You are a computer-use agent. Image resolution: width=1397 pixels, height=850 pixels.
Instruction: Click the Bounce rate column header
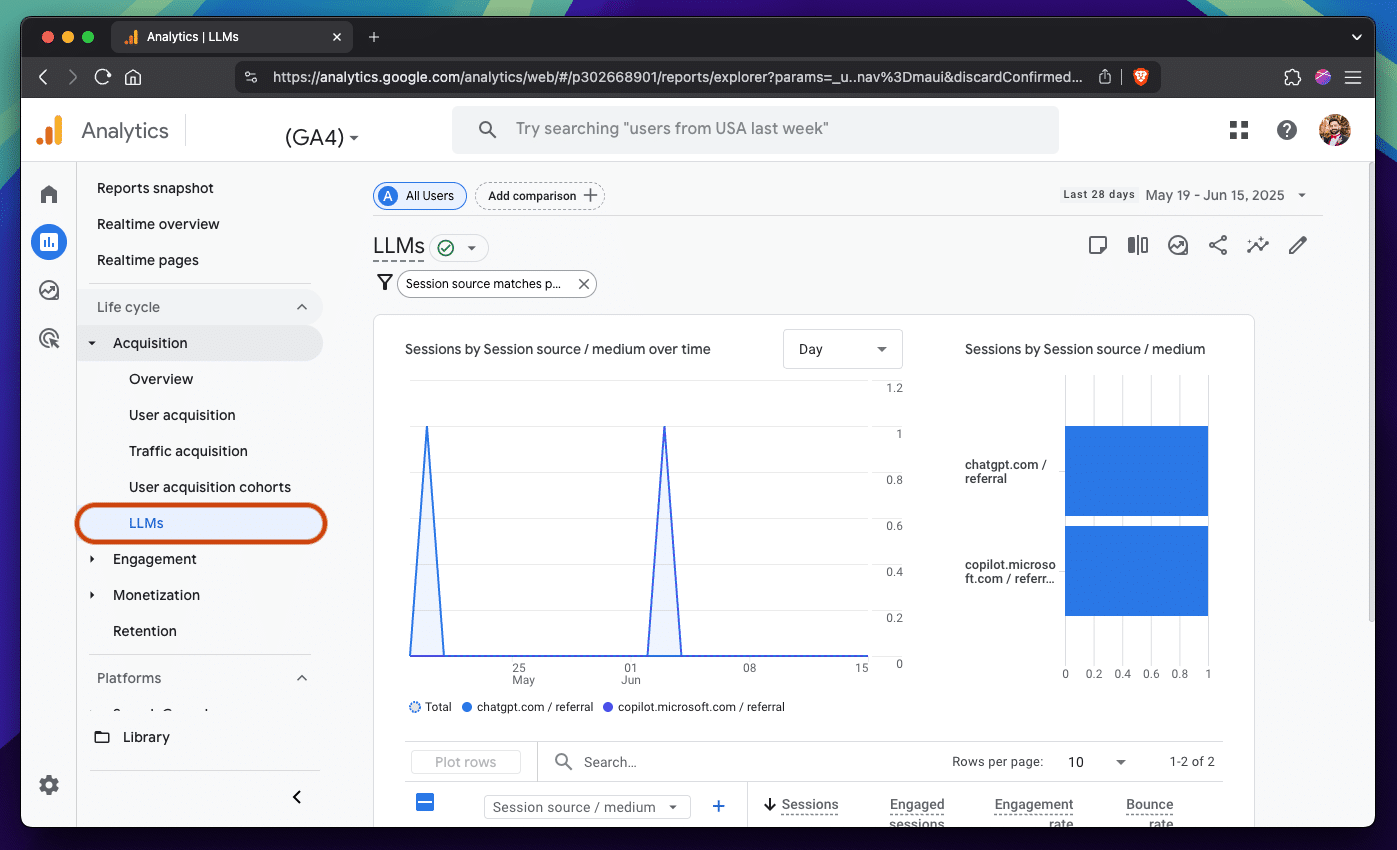(1150, 812)
